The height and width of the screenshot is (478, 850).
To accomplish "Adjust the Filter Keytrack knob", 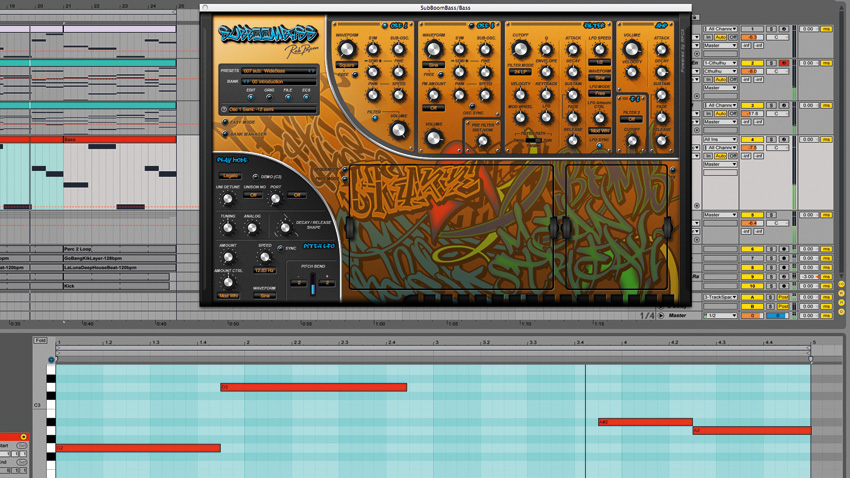I will tap(546, 95).
